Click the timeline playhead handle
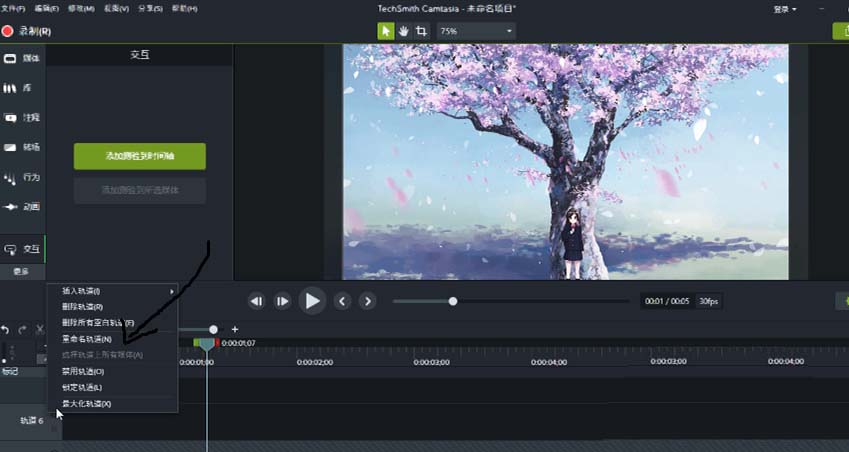 pyautogui.click(x=206, y=344)
